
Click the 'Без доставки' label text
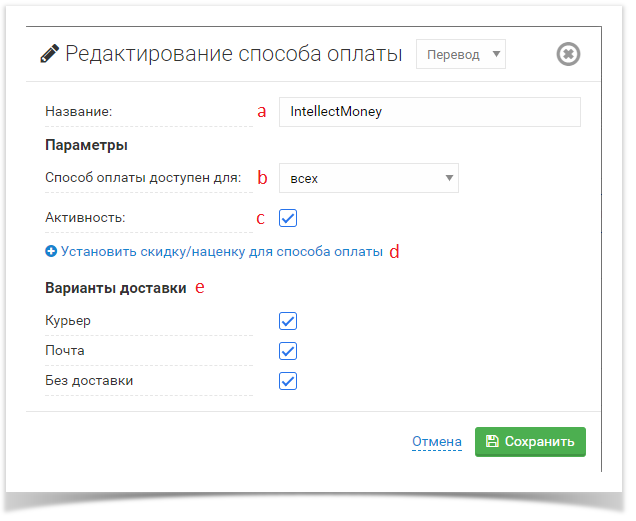point(89,381)
